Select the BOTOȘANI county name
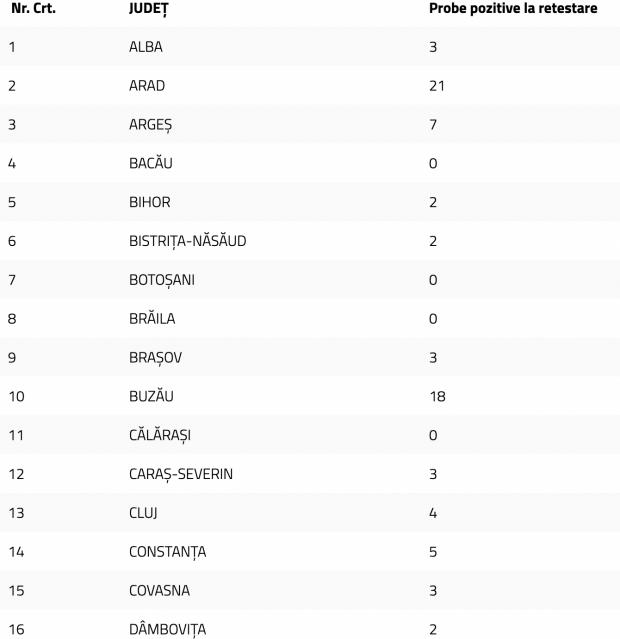 coord(162,280)
